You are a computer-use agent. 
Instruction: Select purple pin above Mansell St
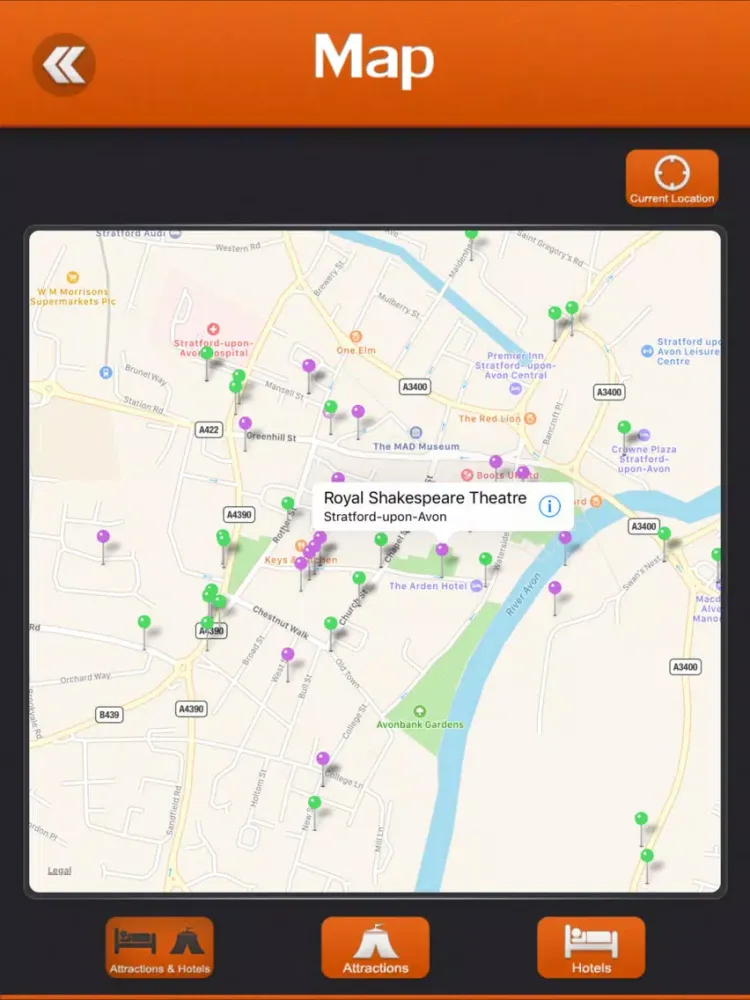coord(309,365)
